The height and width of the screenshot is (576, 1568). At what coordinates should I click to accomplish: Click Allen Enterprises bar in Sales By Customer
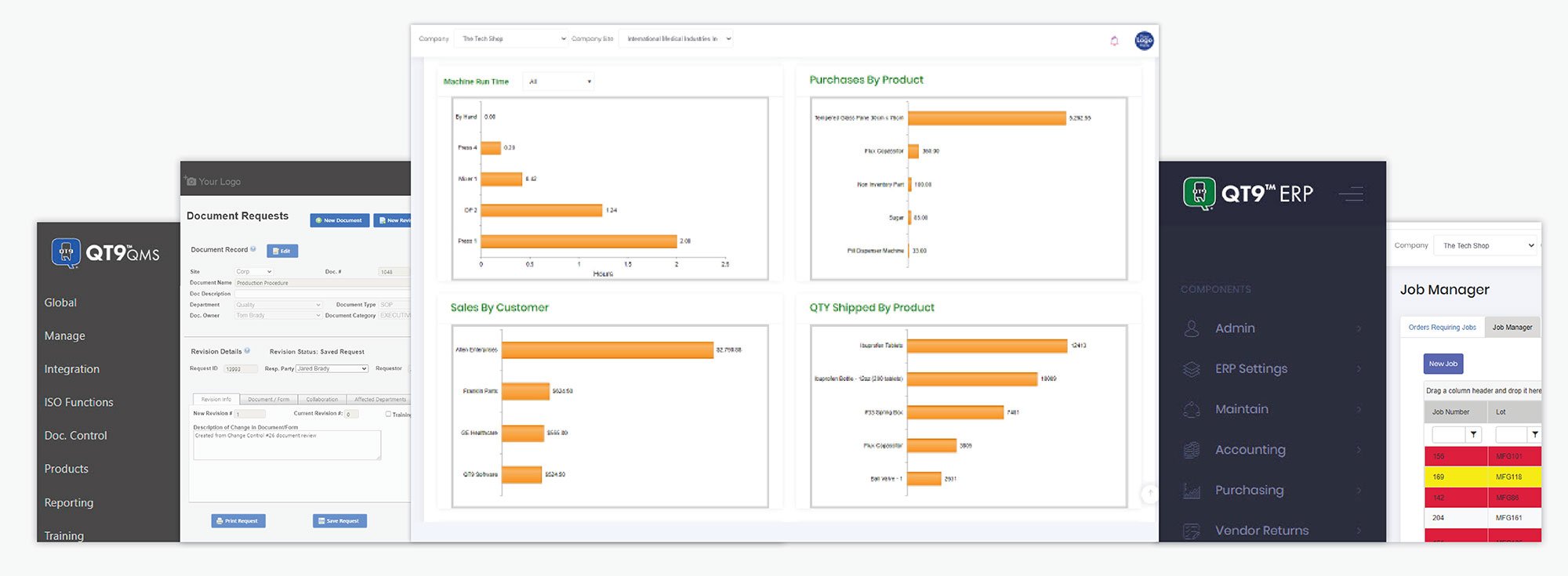point(608,350)
